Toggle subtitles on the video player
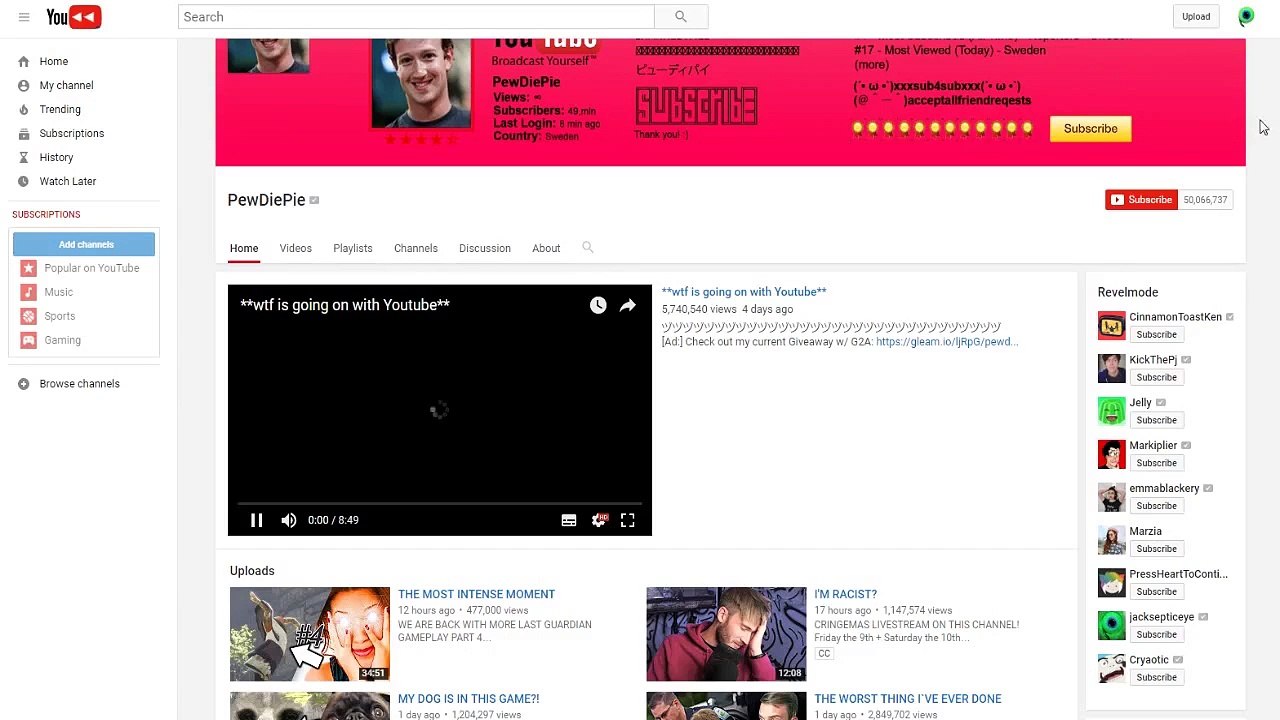 [x=569, y=520]
